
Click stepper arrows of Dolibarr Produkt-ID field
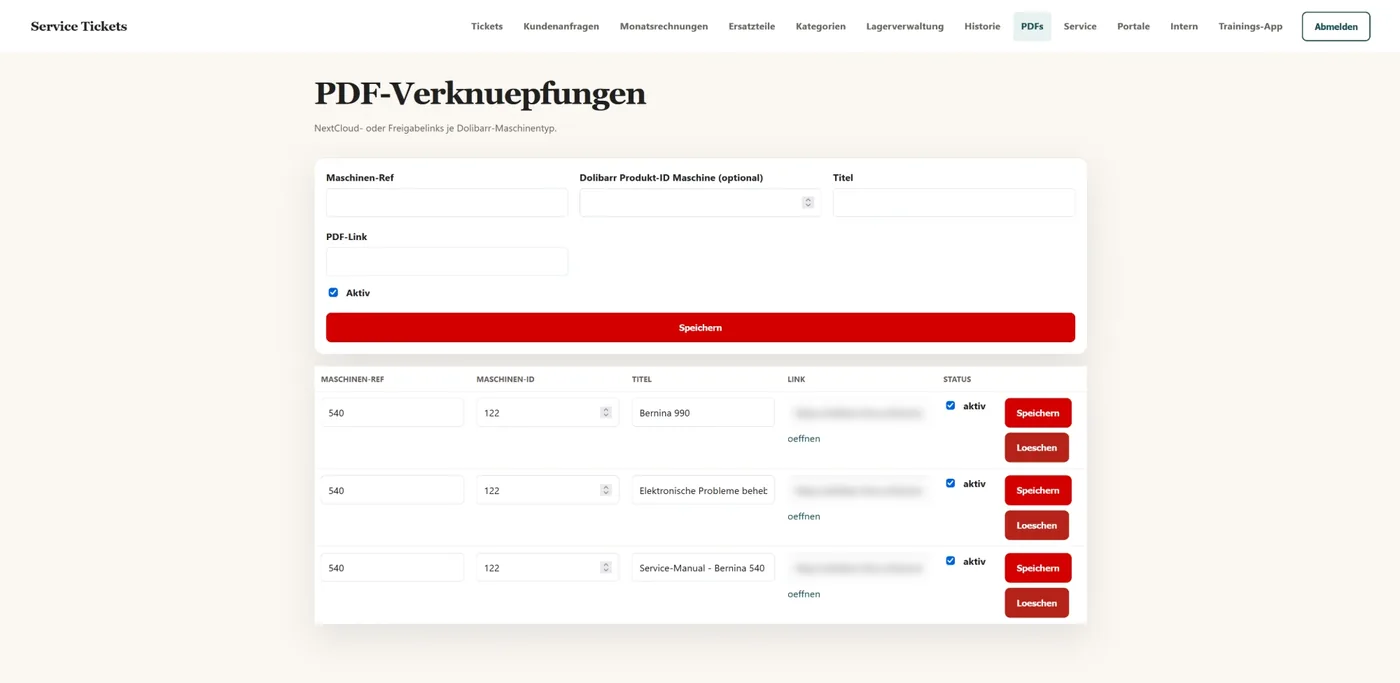[808, 202]
